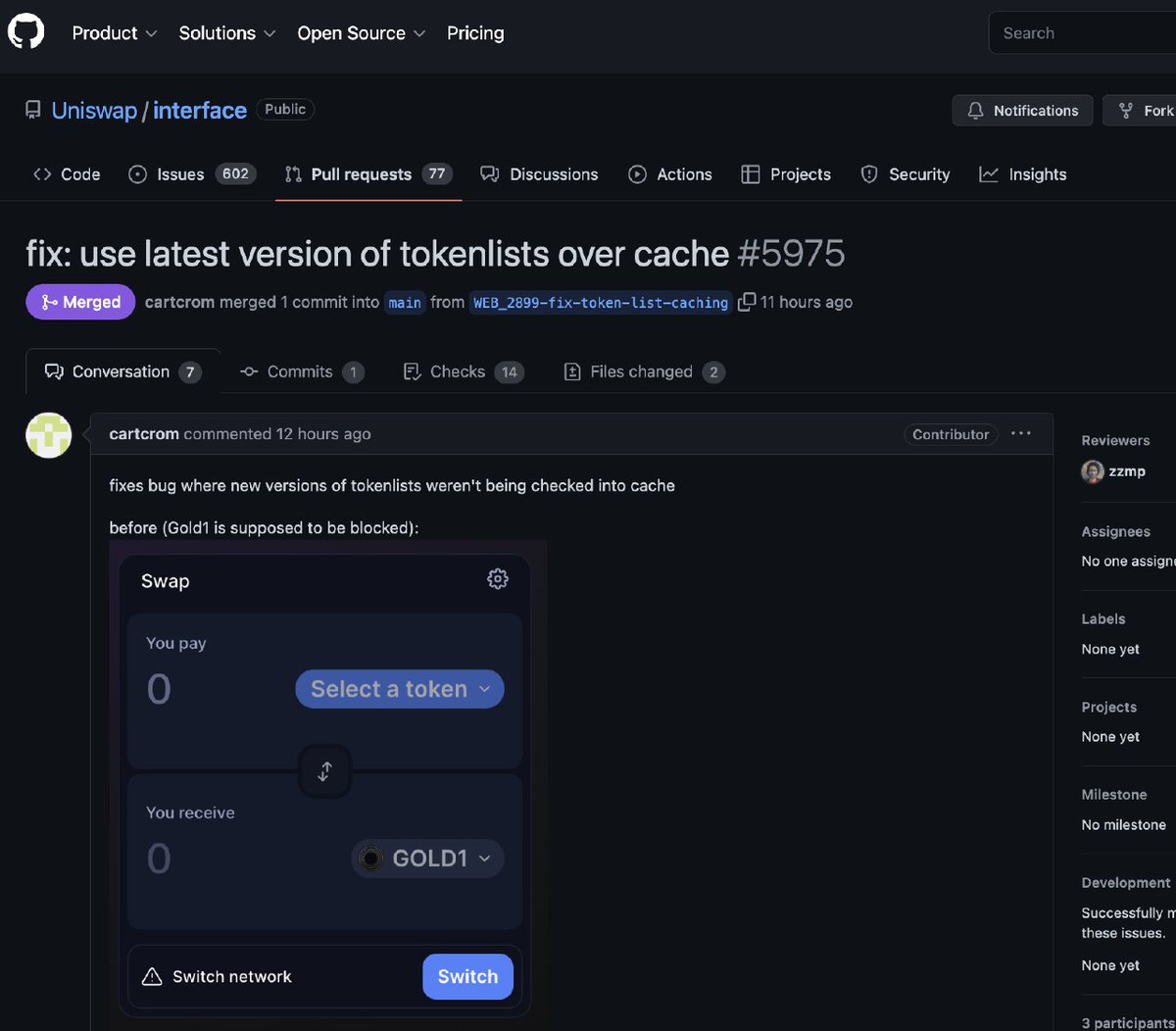Open the WEB_2899-fix-token-list-caching branch link
Screen dimensions: 1176x1031
tap(601, 303)
